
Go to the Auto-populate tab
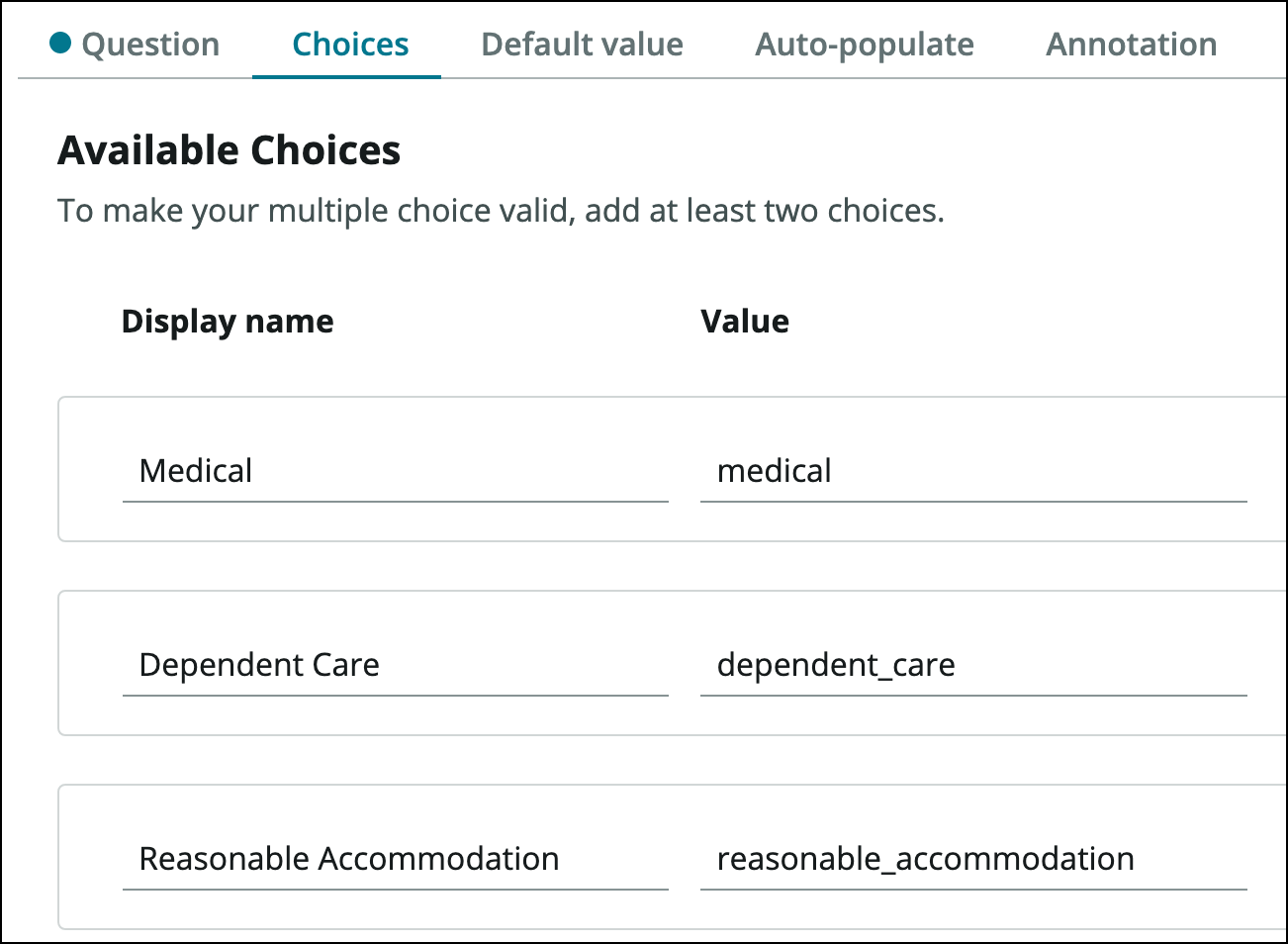click(864, 45)
